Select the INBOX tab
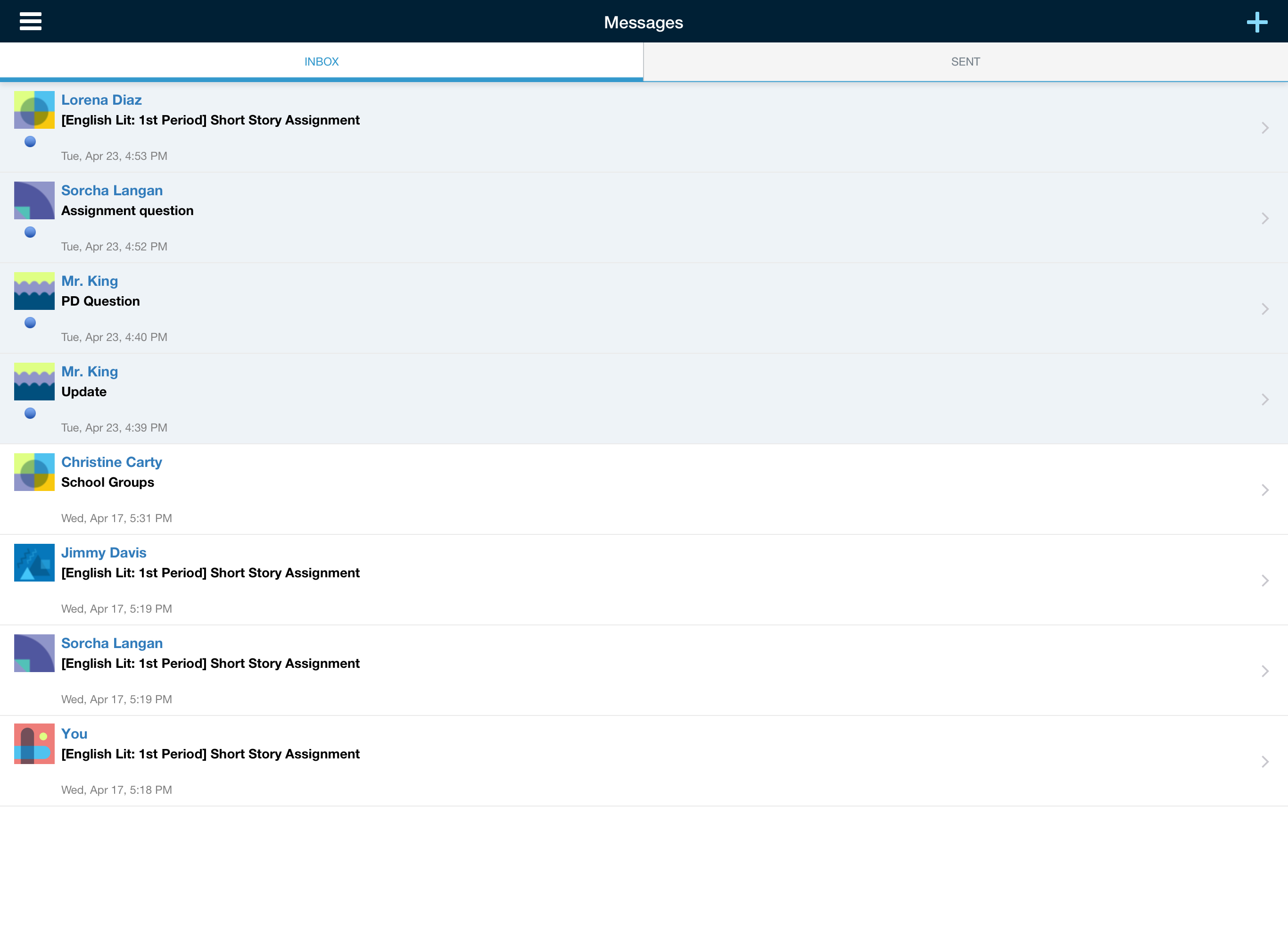 pyautogui.click(x=321, y=61)
